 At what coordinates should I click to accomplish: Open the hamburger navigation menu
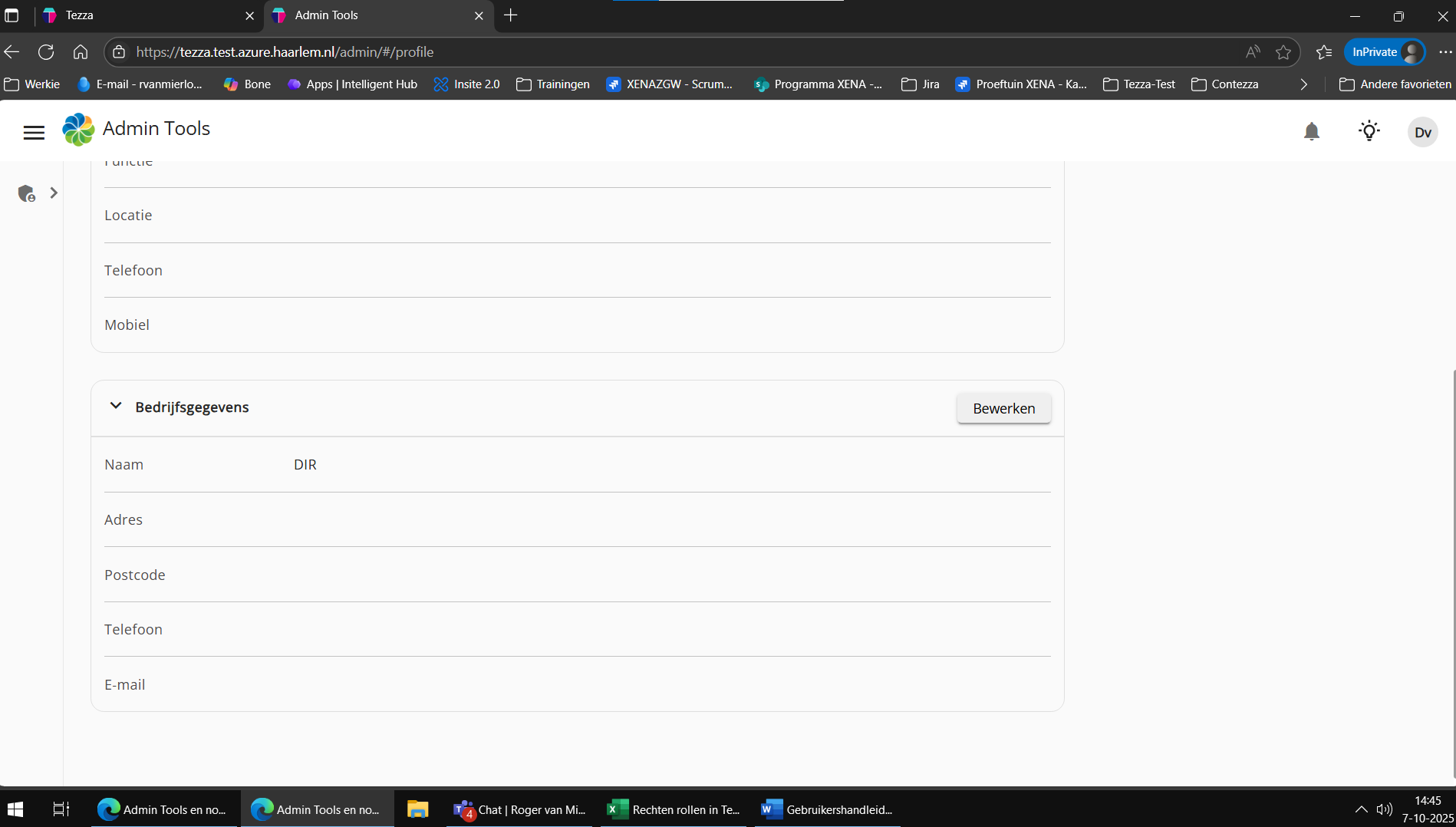point(34,133)
